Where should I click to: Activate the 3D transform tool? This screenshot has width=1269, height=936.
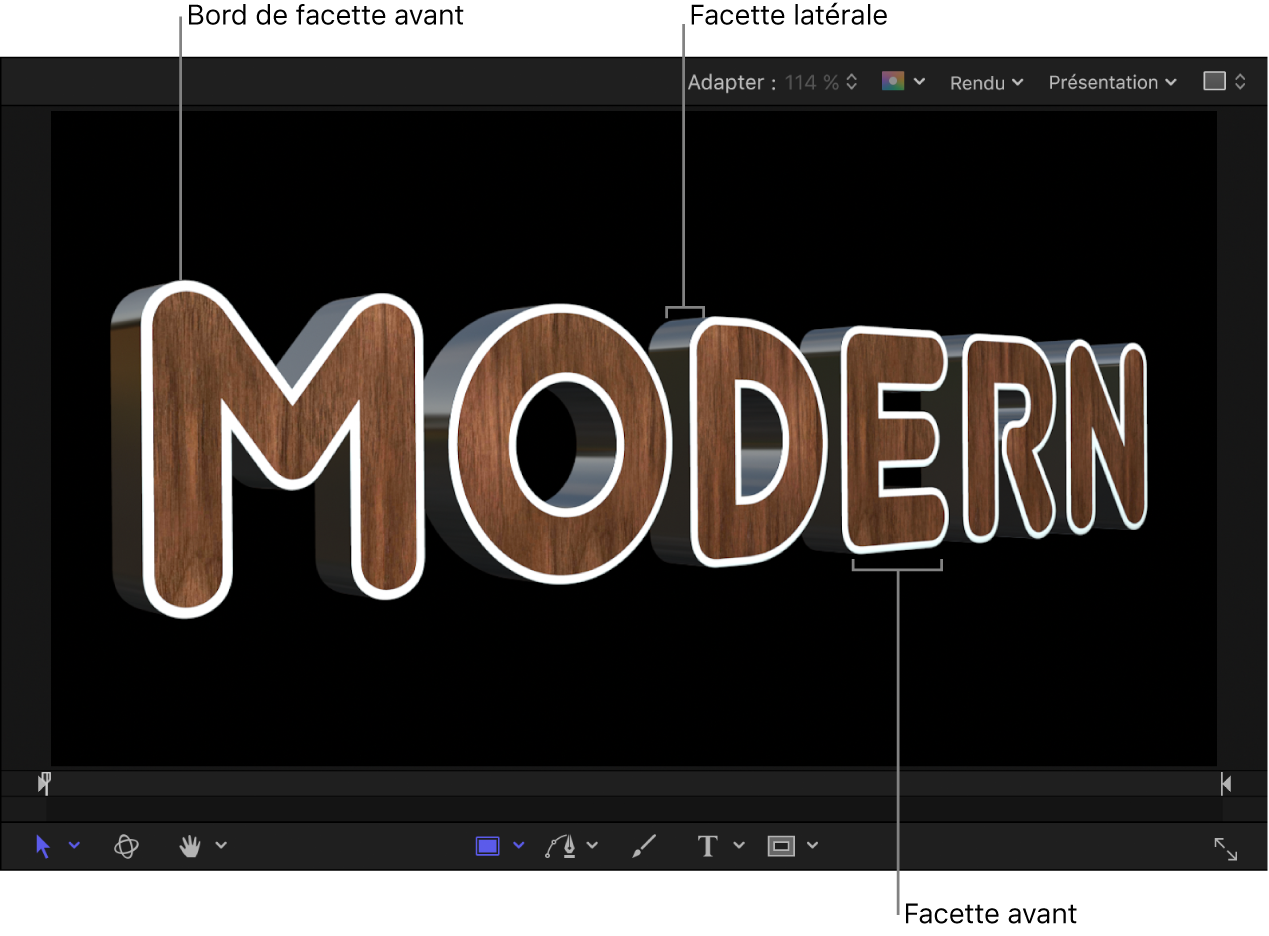126,845
